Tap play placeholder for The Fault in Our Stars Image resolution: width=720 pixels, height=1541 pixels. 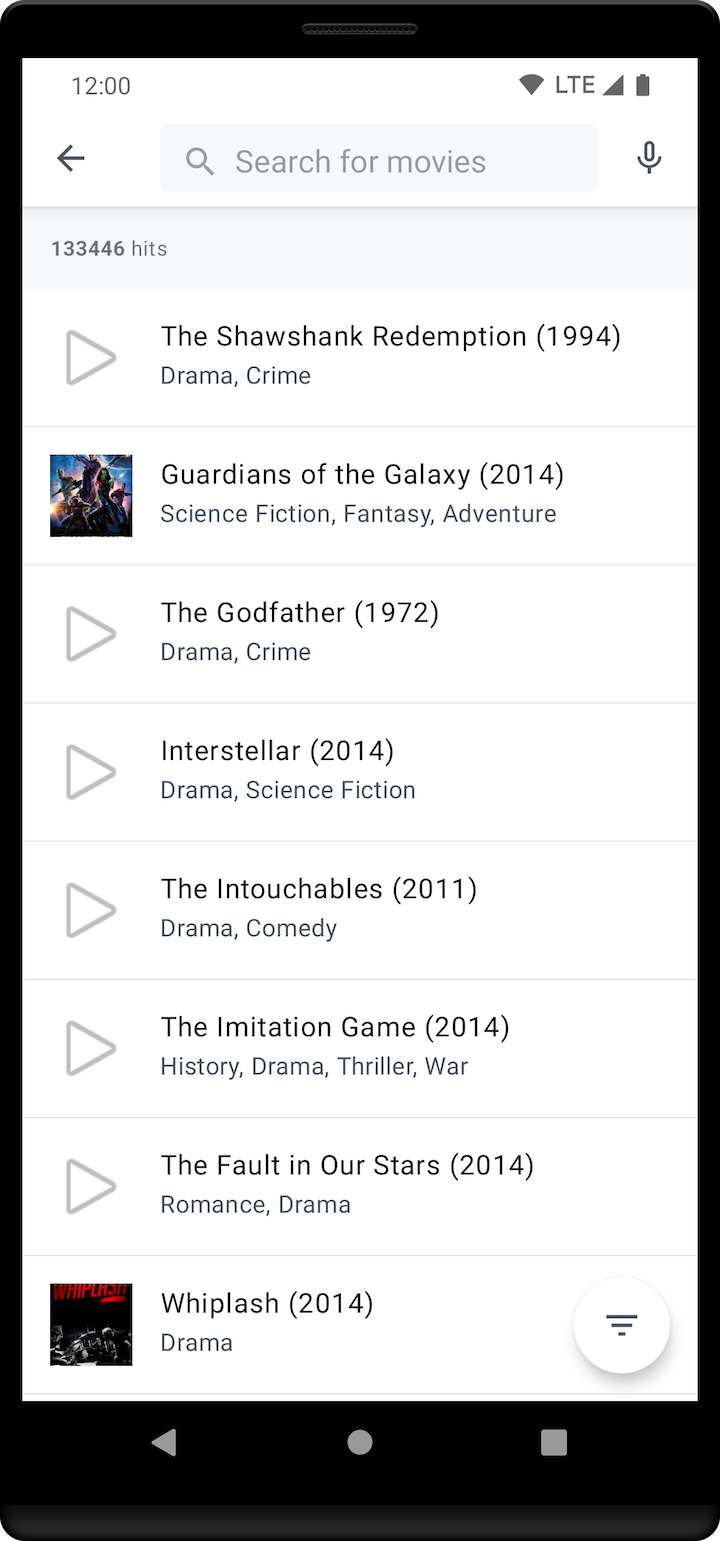pos(91,1186)
